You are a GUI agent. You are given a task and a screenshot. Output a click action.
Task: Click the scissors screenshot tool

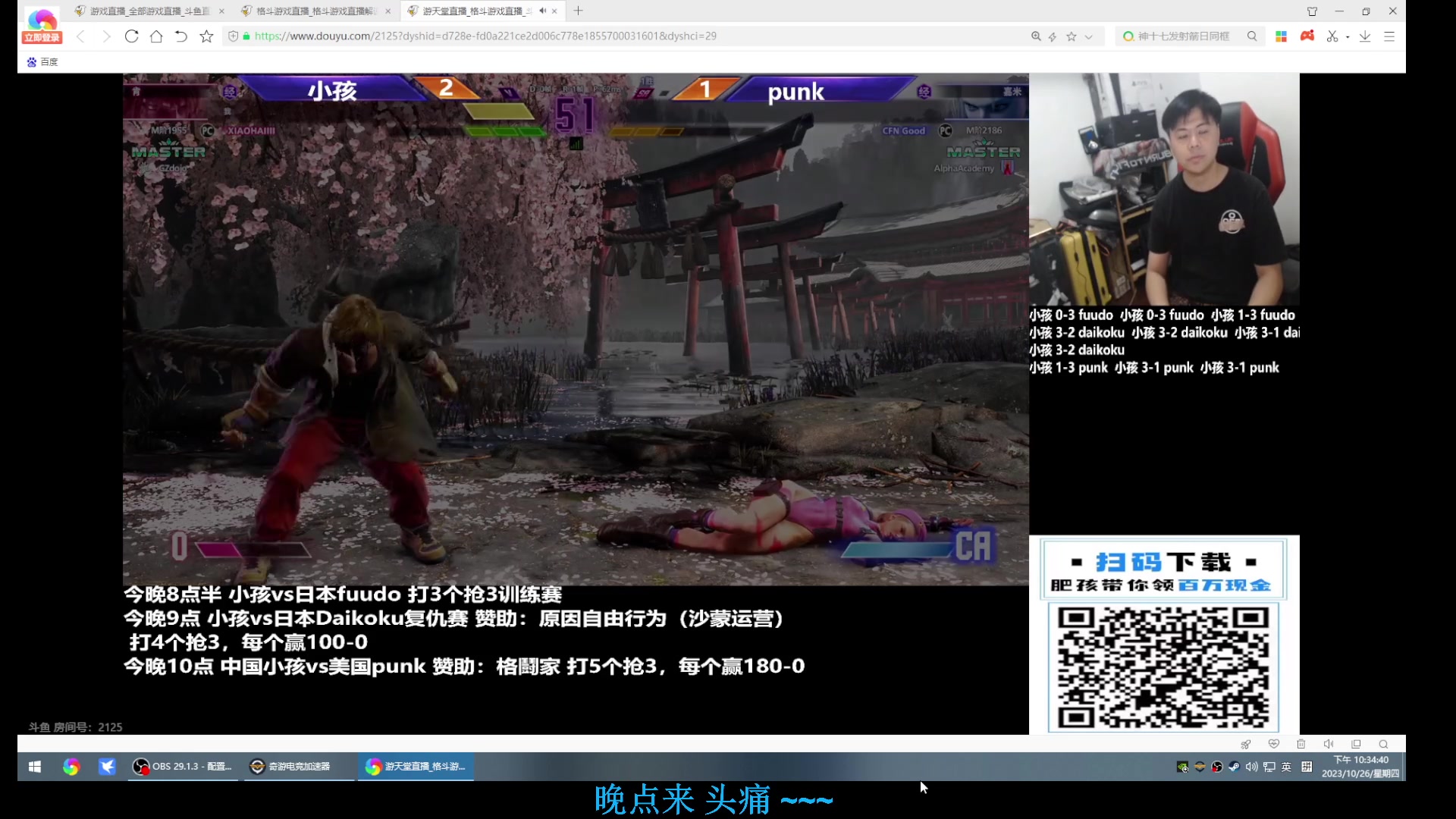pyautogui.click(x=1332, y=36)
